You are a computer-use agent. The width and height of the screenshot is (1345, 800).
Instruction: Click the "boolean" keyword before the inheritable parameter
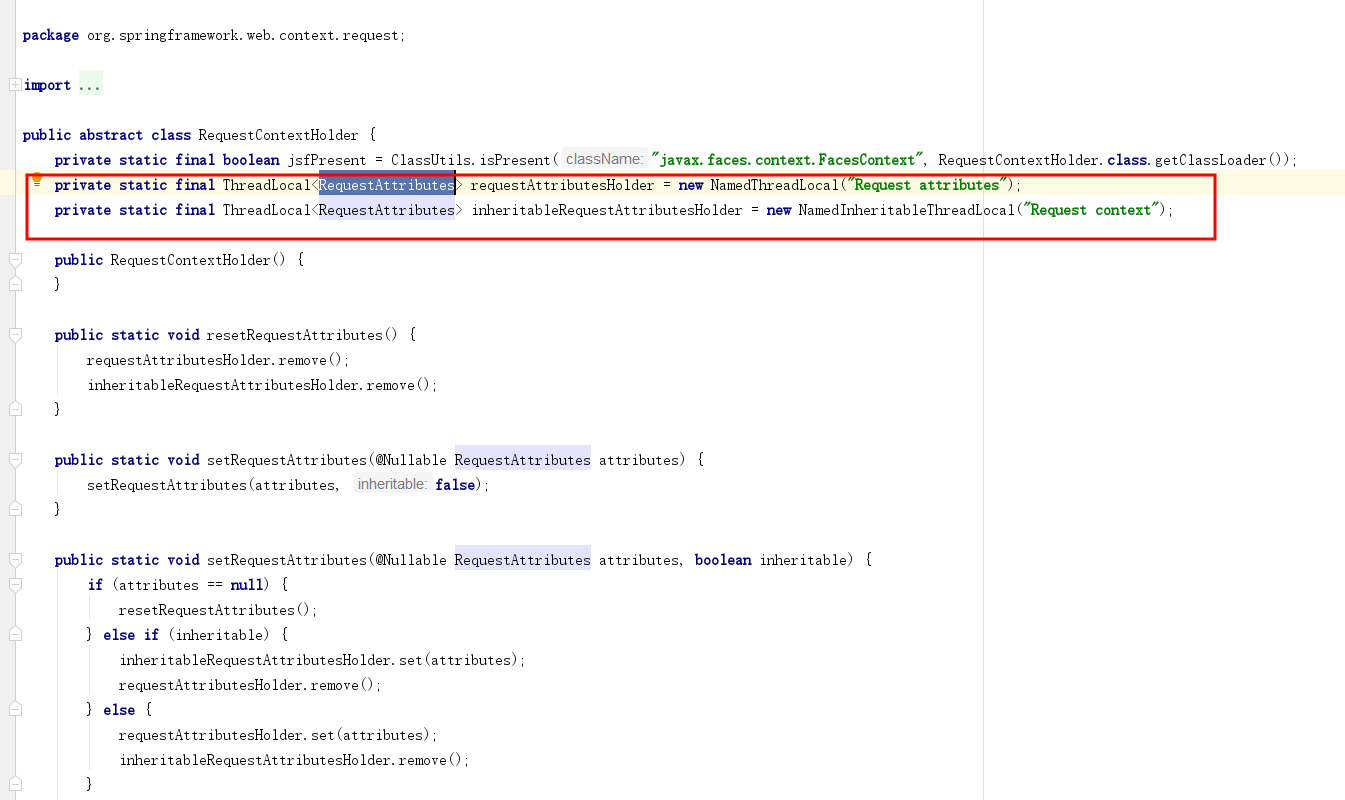click(x=723, y=560)
